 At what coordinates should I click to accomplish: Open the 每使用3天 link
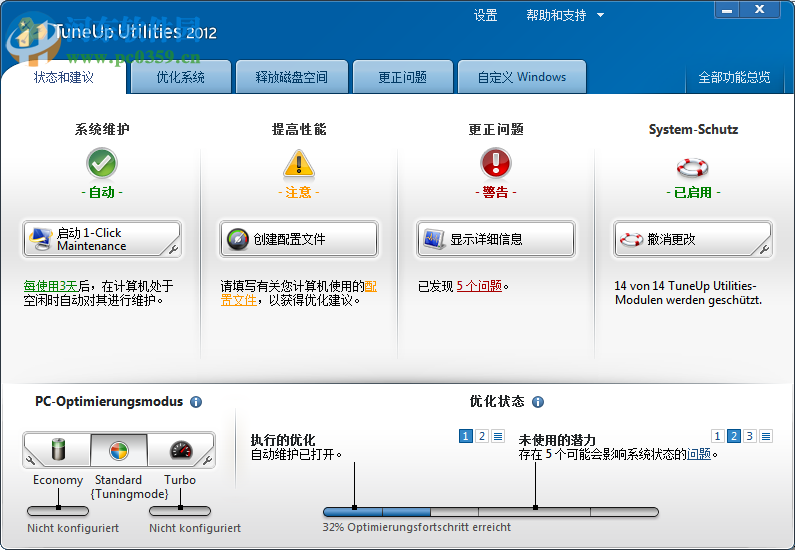(x=51, y=286)
